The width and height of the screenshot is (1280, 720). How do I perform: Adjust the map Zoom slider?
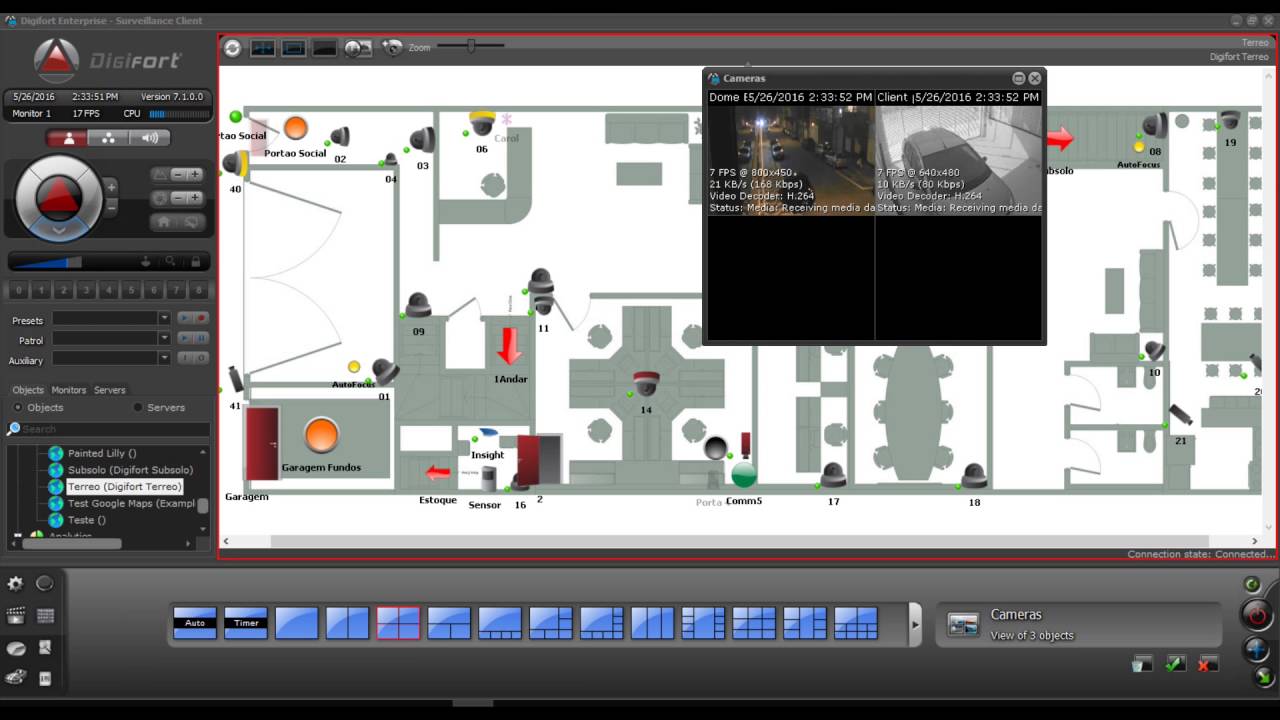pos(471,45)
